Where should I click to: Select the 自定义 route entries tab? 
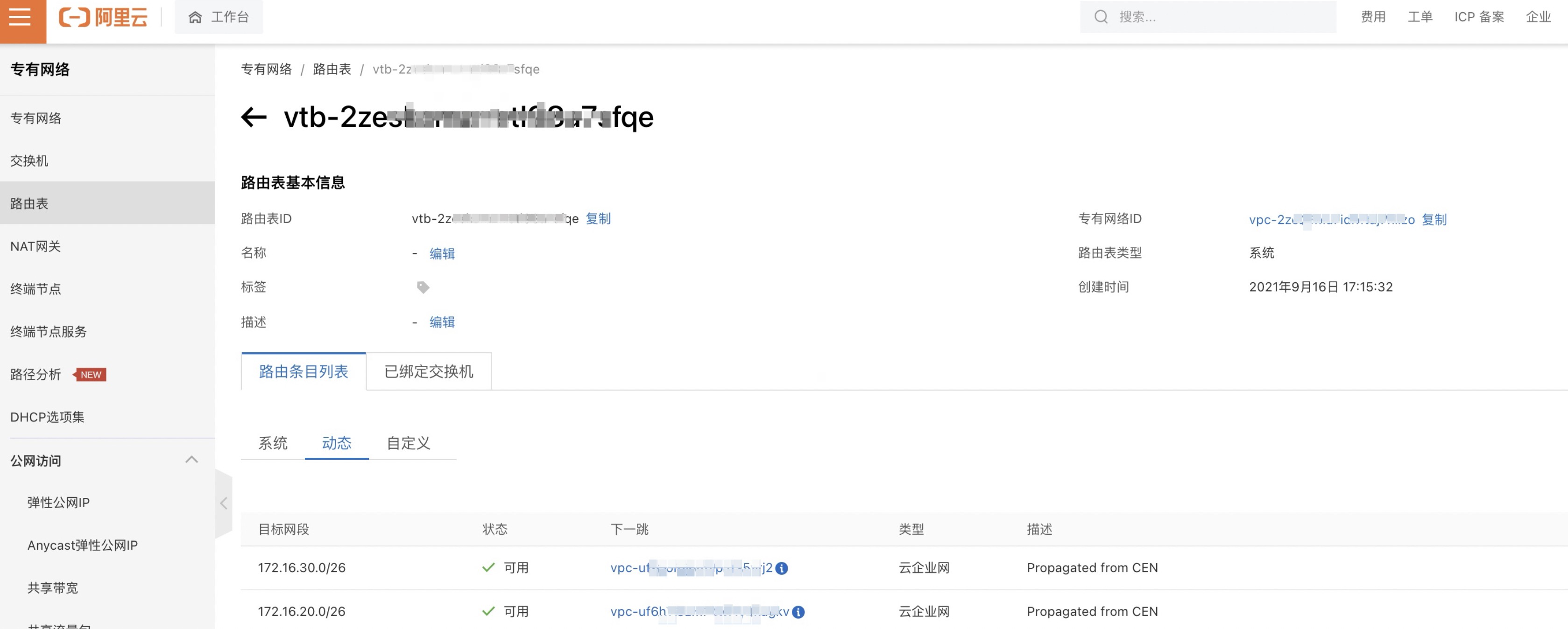coord(409,443)
